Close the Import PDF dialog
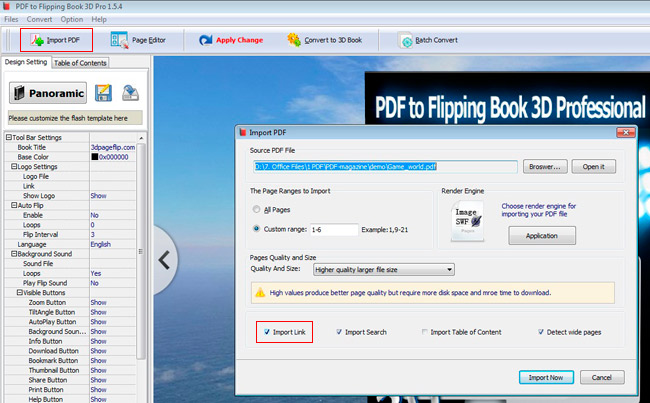650x403 pixels. click(626, 132)
